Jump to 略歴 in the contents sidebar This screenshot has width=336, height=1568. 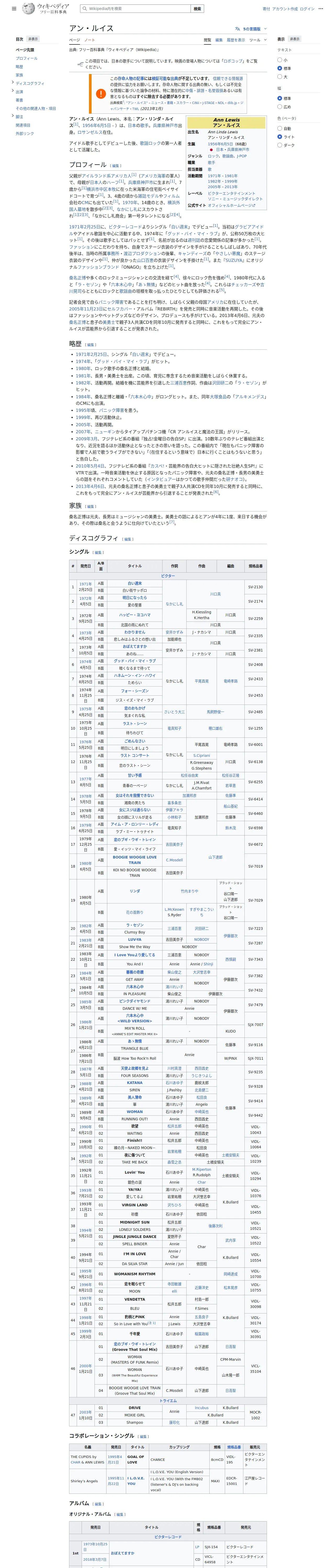[x=20, y=67]
